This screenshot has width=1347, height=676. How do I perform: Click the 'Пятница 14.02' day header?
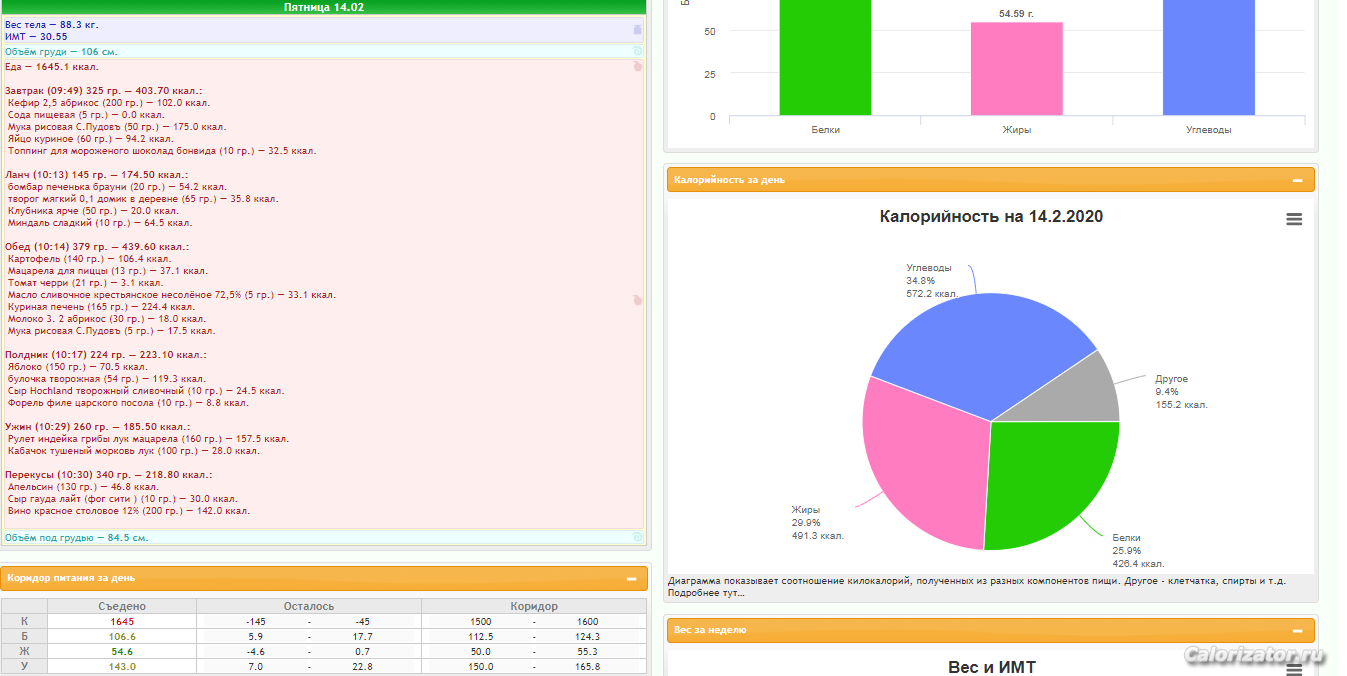tap(324, 7)
